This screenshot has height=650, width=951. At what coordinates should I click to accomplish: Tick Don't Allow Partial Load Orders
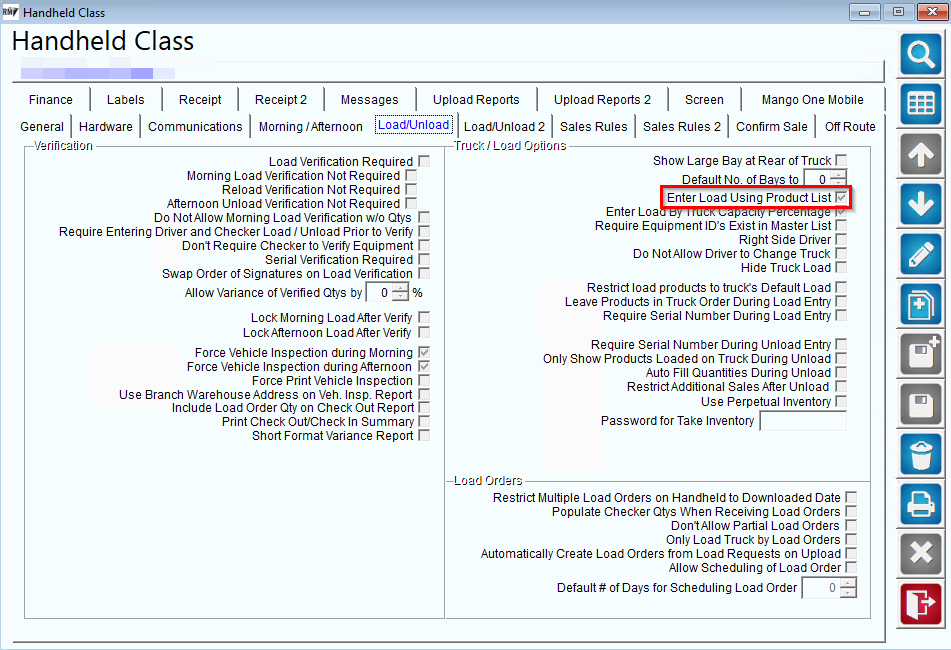click(851, 526)
